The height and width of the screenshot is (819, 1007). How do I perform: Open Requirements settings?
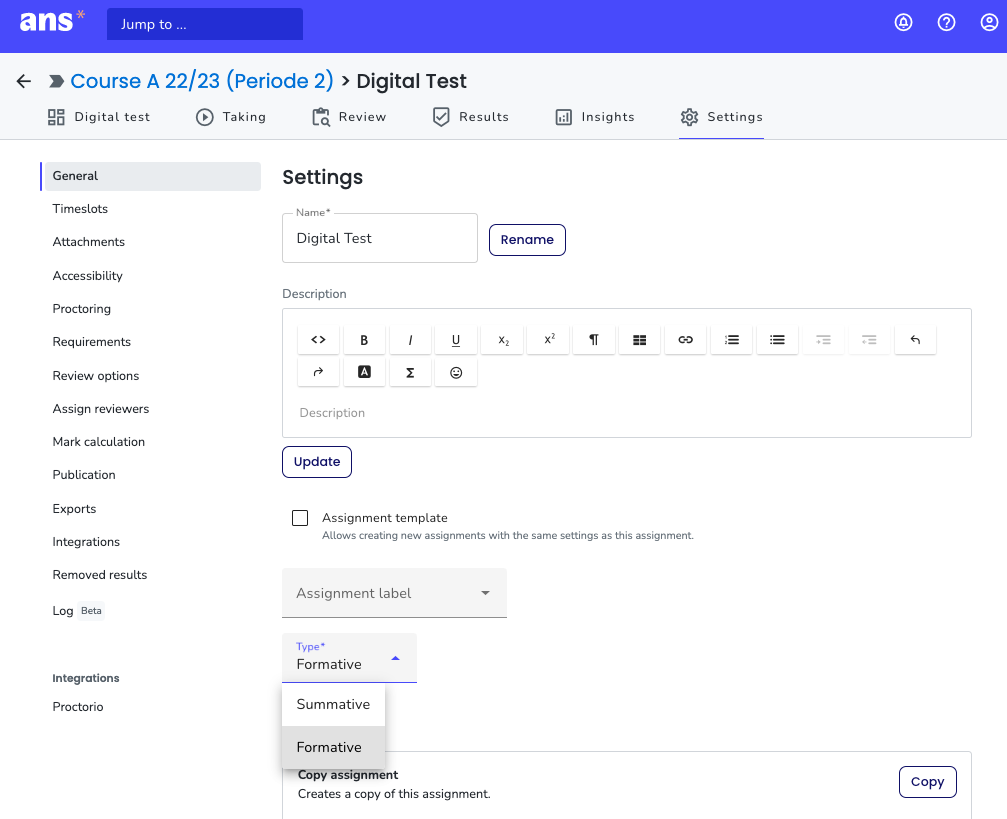91,342
